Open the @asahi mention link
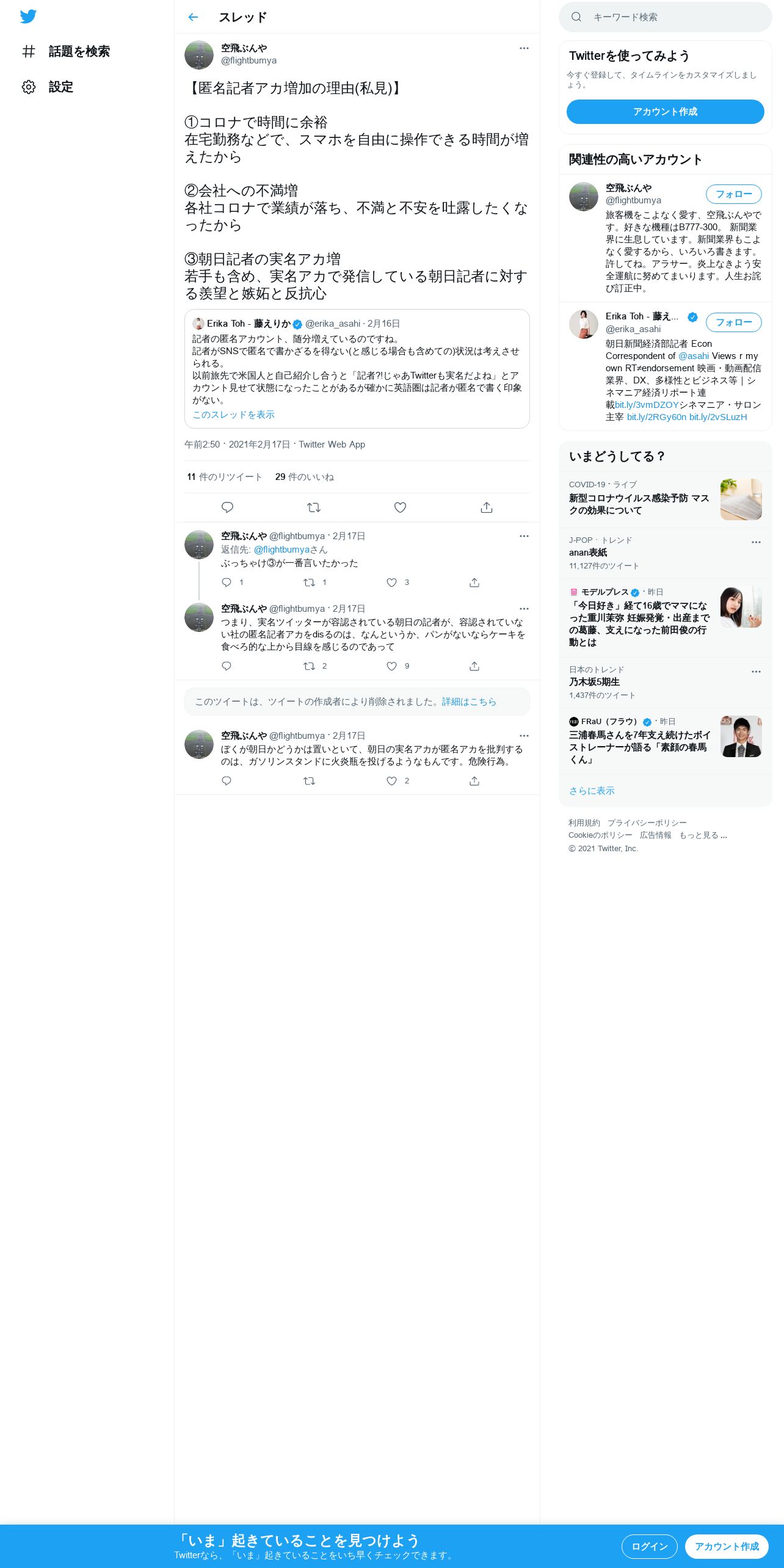 [x=694, y=356]
